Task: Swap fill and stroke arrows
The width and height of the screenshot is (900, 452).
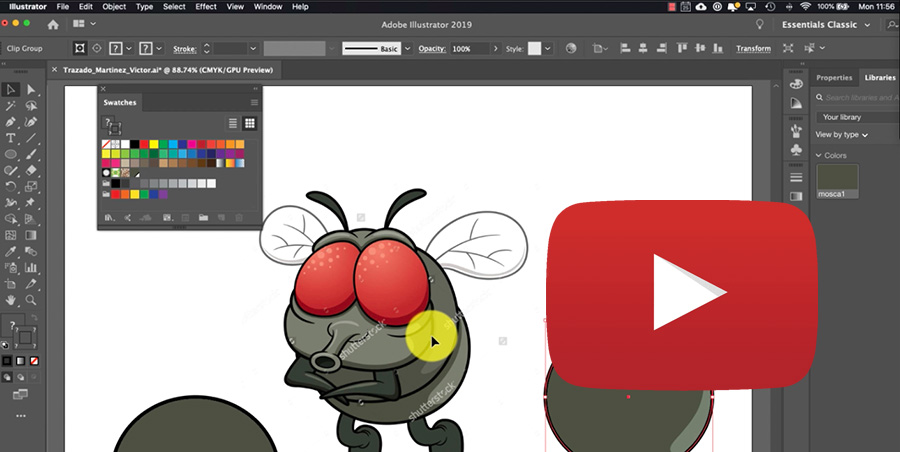Action: tap(35, 318)
